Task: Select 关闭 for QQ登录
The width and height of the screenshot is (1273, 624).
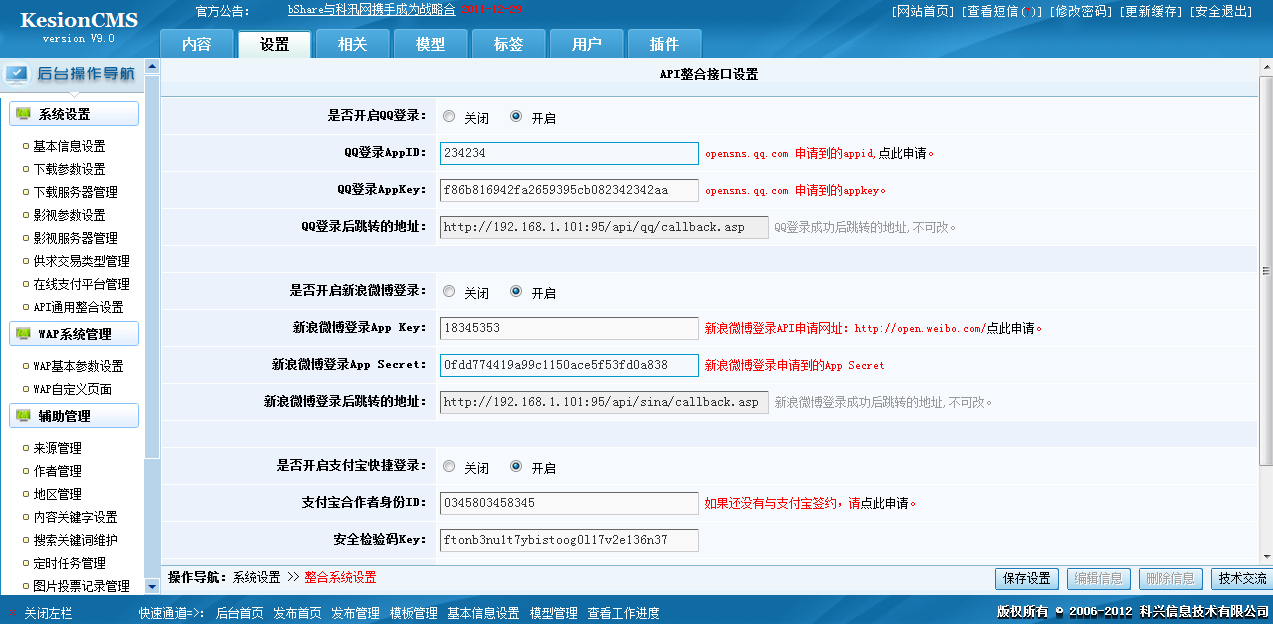Action: 449,116
